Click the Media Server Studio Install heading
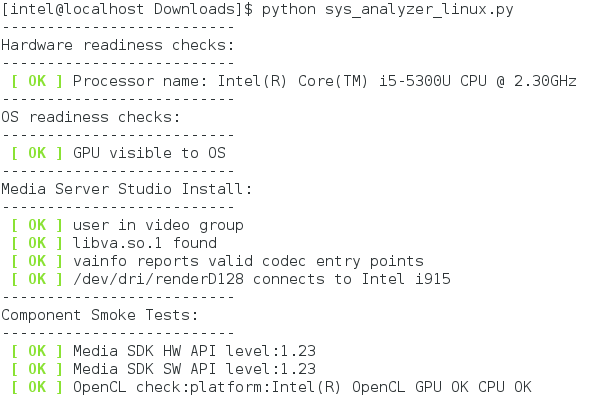591x398 pixels. [126, 189]
